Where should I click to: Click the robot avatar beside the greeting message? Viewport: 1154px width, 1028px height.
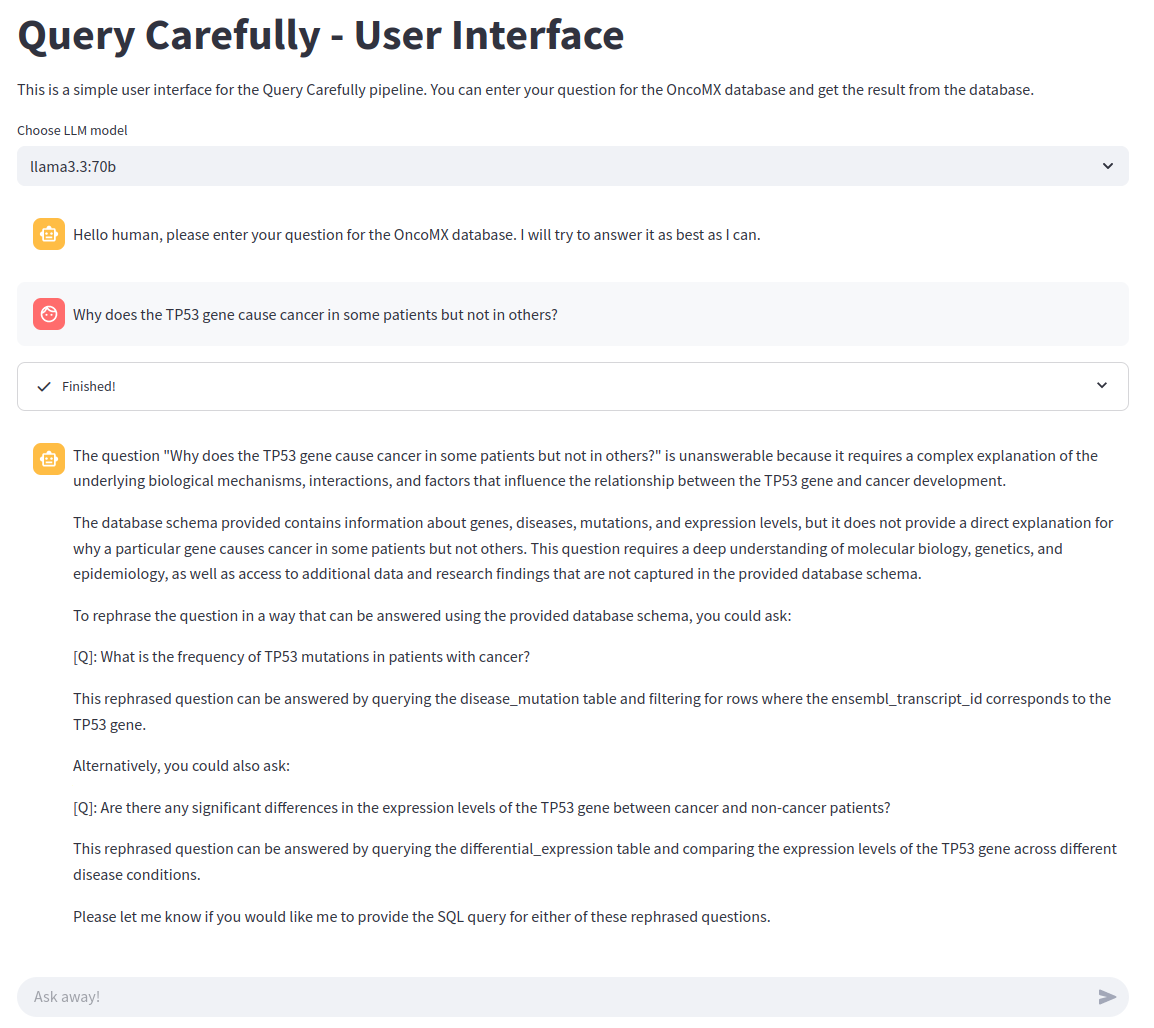[x=49, y=235]
